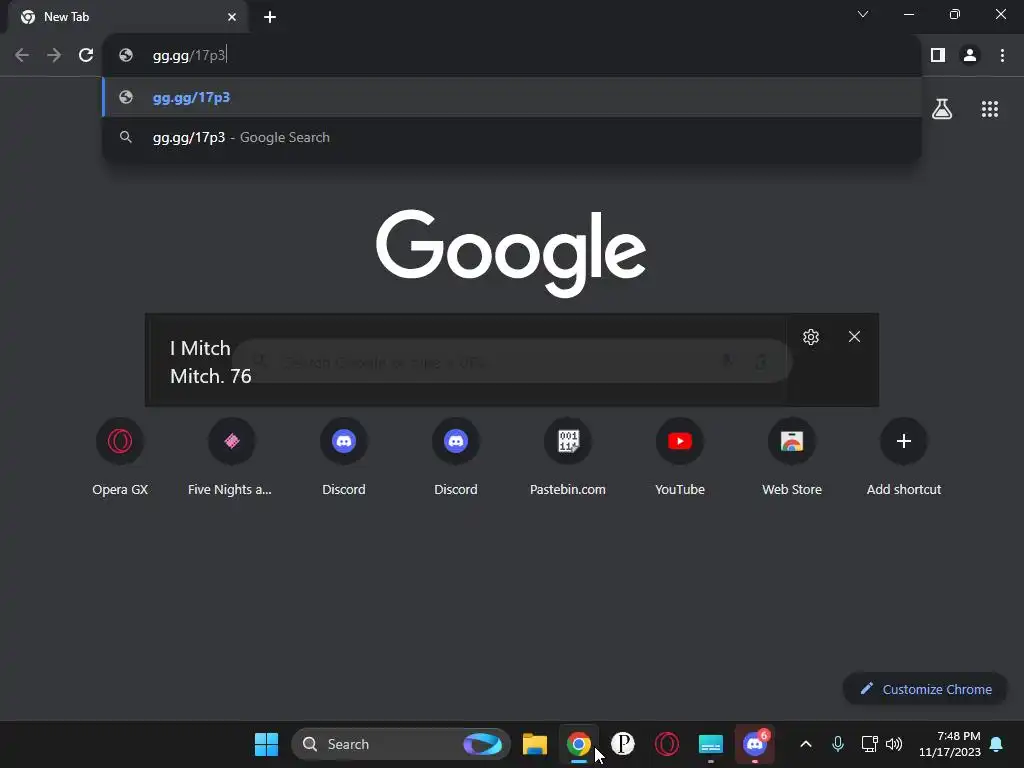Open the teal keyboard app in taskbar
The image size is (1024, 768).
(x=711, y=744)
